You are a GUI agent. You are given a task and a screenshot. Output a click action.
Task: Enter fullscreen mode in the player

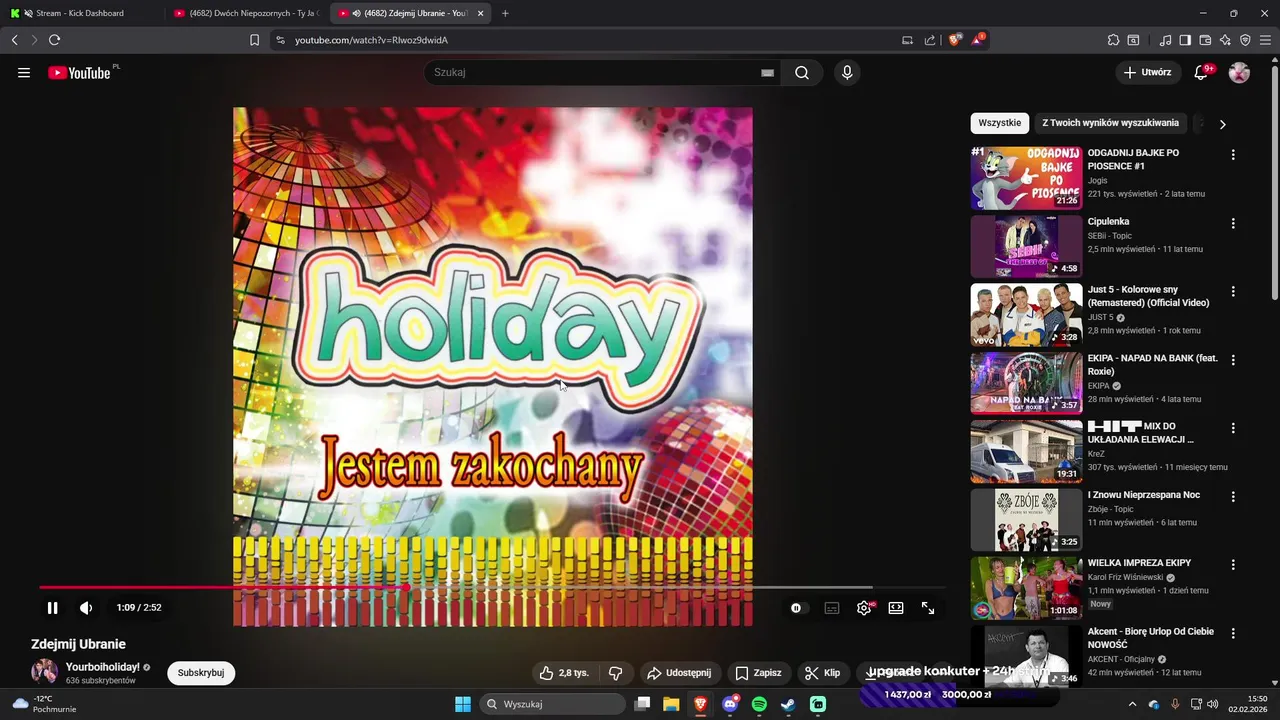928,608
